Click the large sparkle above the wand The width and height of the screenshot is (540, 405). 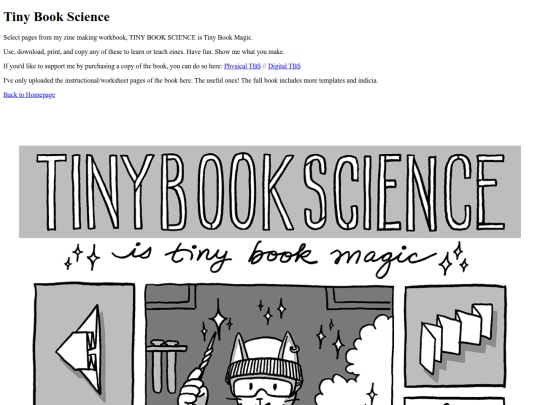(218, 319)
